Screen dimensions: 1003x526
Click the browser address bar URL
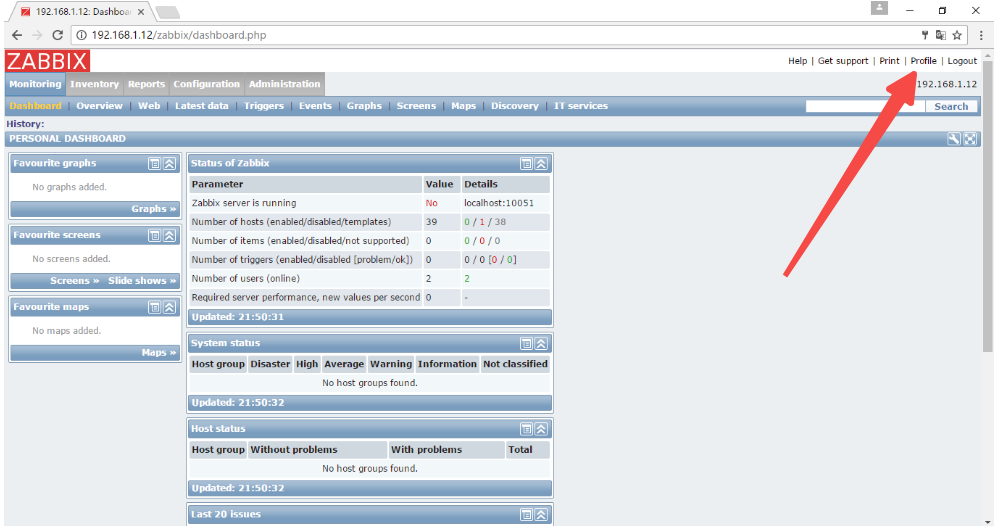(x=179, y=35)
